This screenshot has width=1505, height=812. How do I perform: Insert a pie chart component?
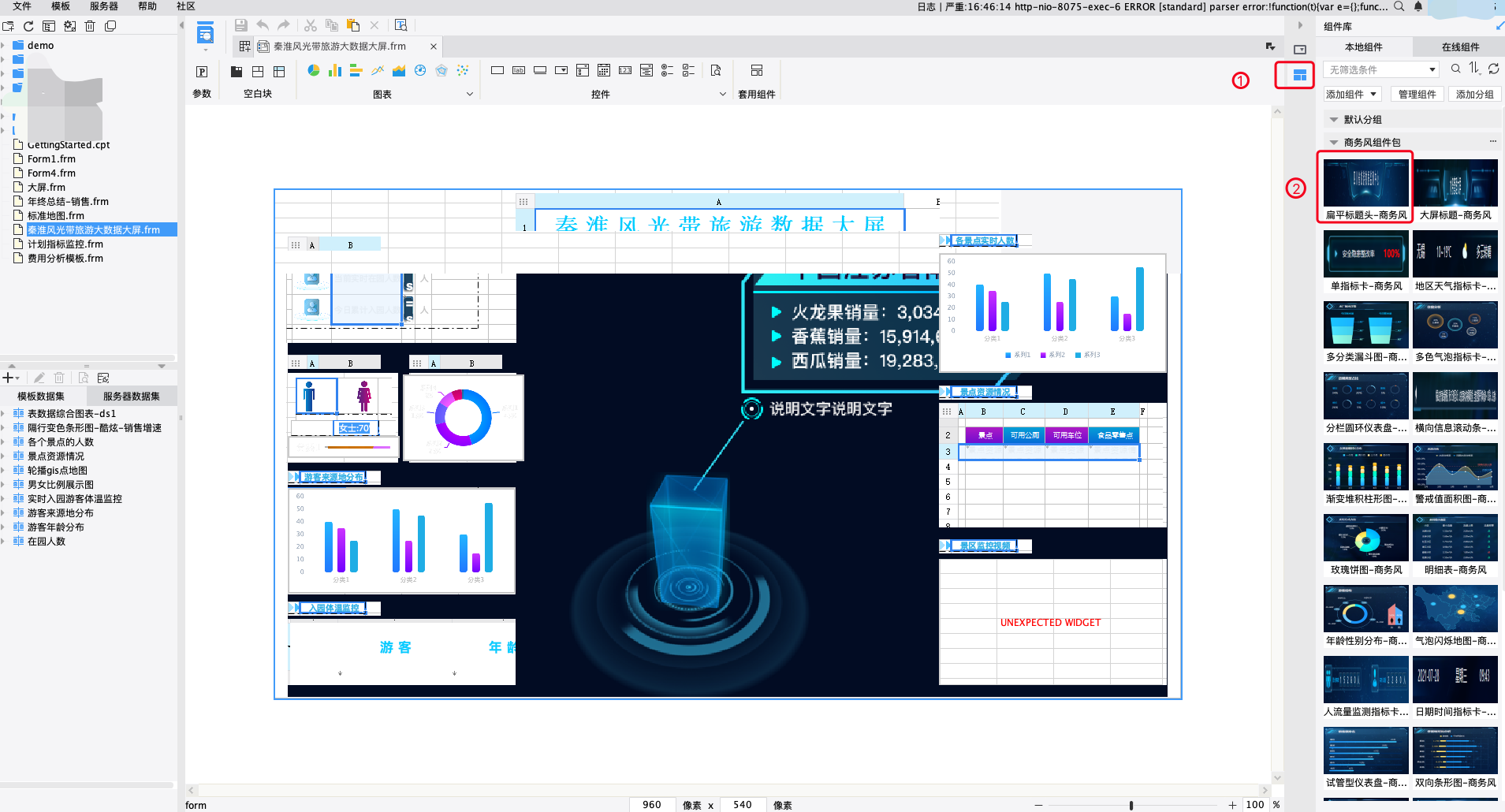click(x=314, y=71)
